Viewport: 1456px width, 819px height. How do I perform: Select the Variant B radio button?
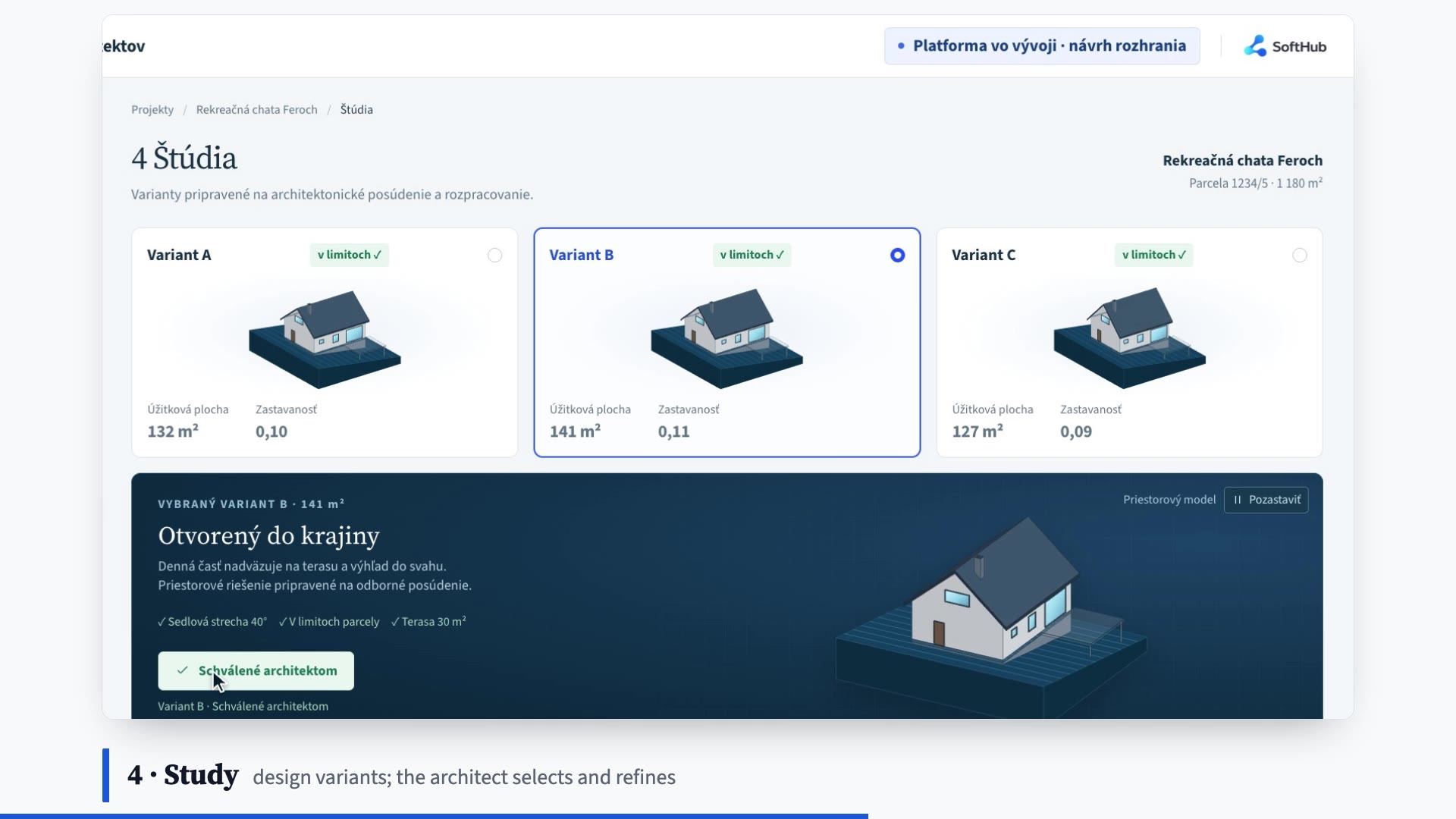[x=897, y=256]
